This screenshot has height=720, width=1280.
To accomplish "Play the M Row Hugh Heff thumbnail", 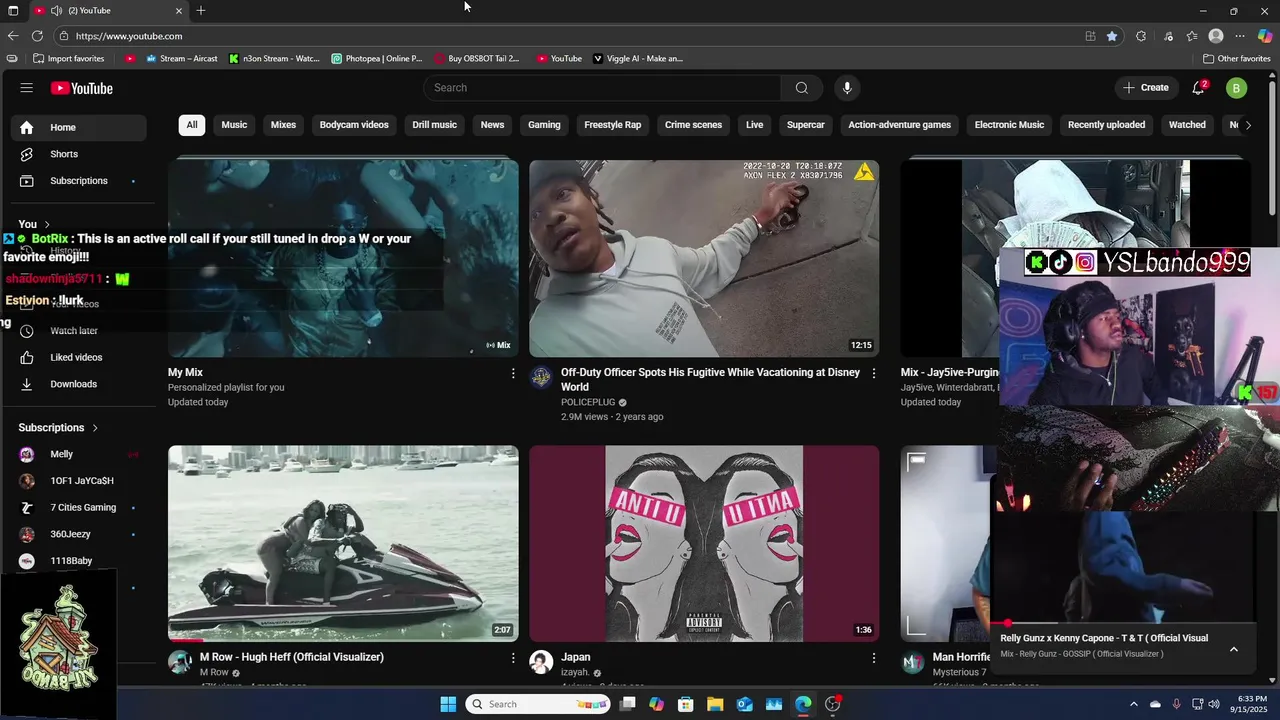I will [343, 543].
